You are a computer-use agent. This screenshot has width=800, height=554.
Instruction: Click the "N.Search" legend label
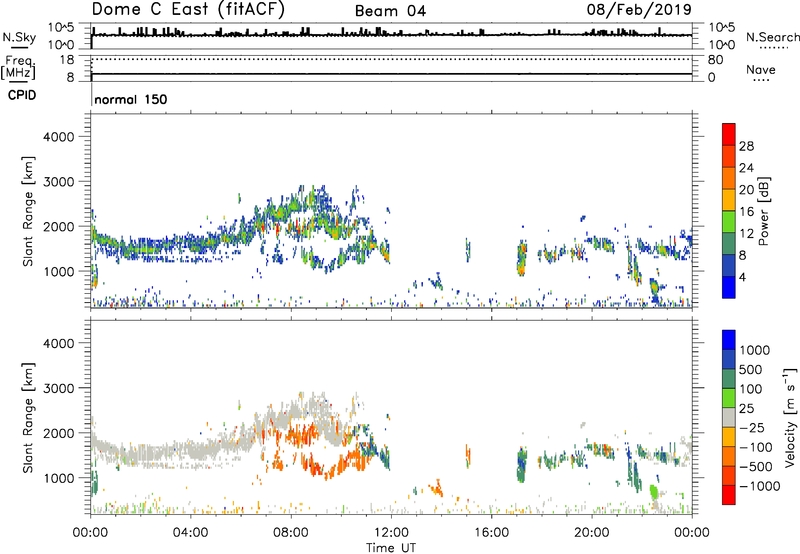coord(772,37)
